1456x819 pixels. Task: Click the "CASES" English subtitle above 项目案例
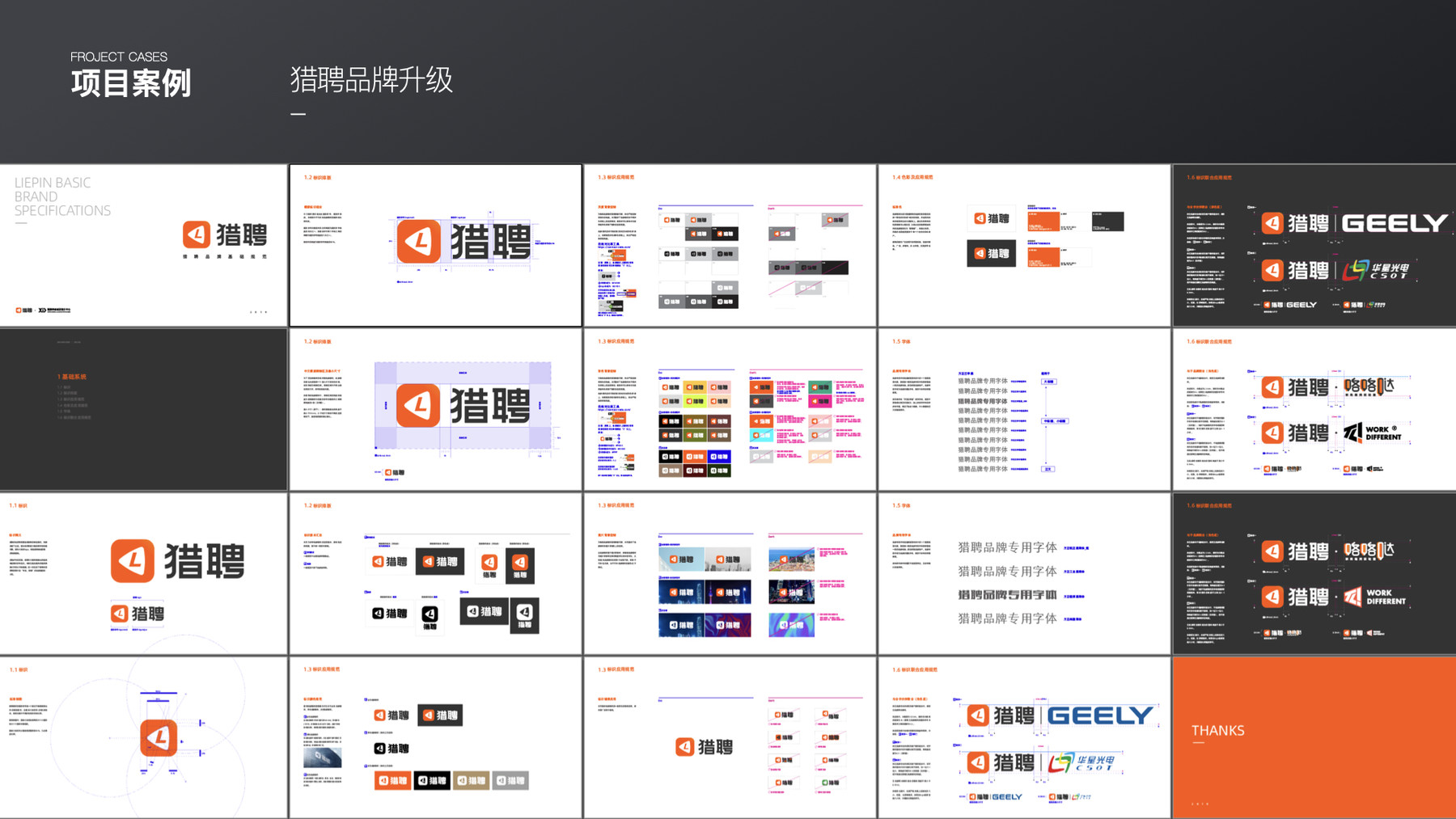click(147, 57)
